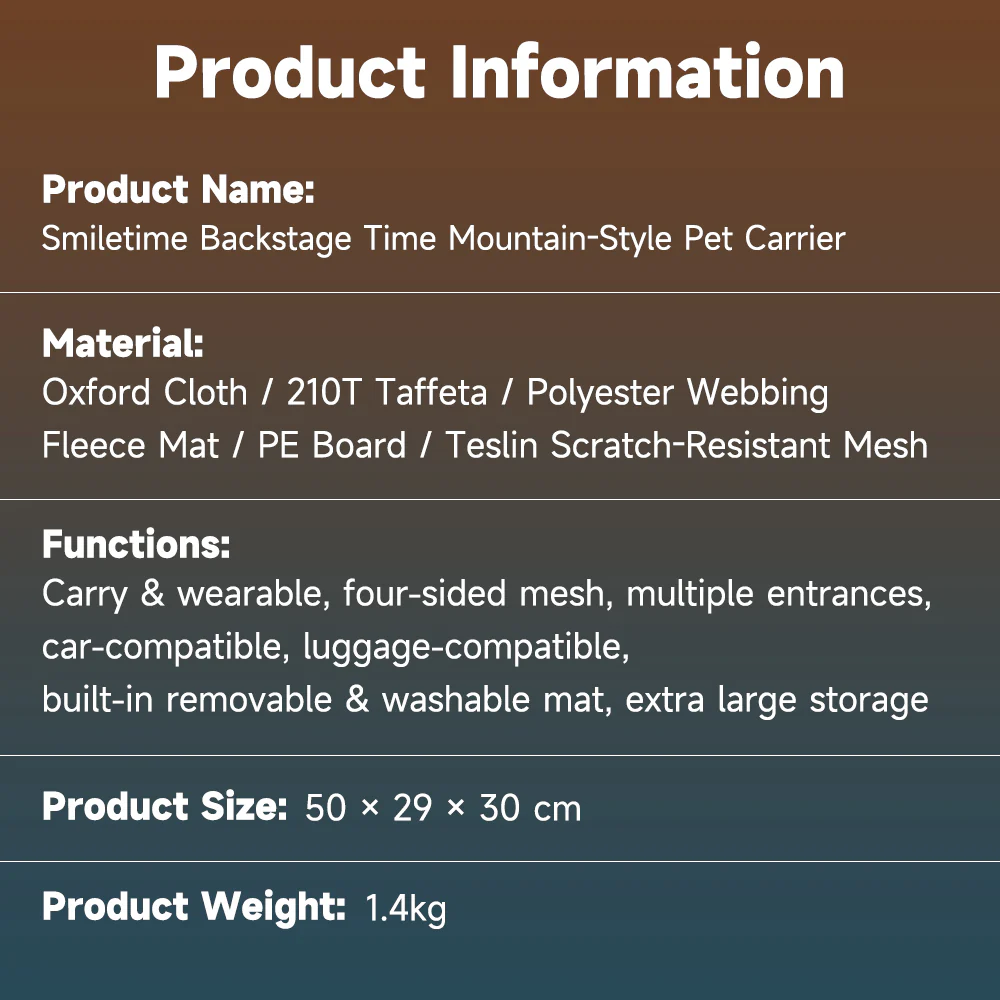The width and height of the screenshot is (1000, 1000).
Task: Click the 210T Taffeta text
Action: (387, 392)
